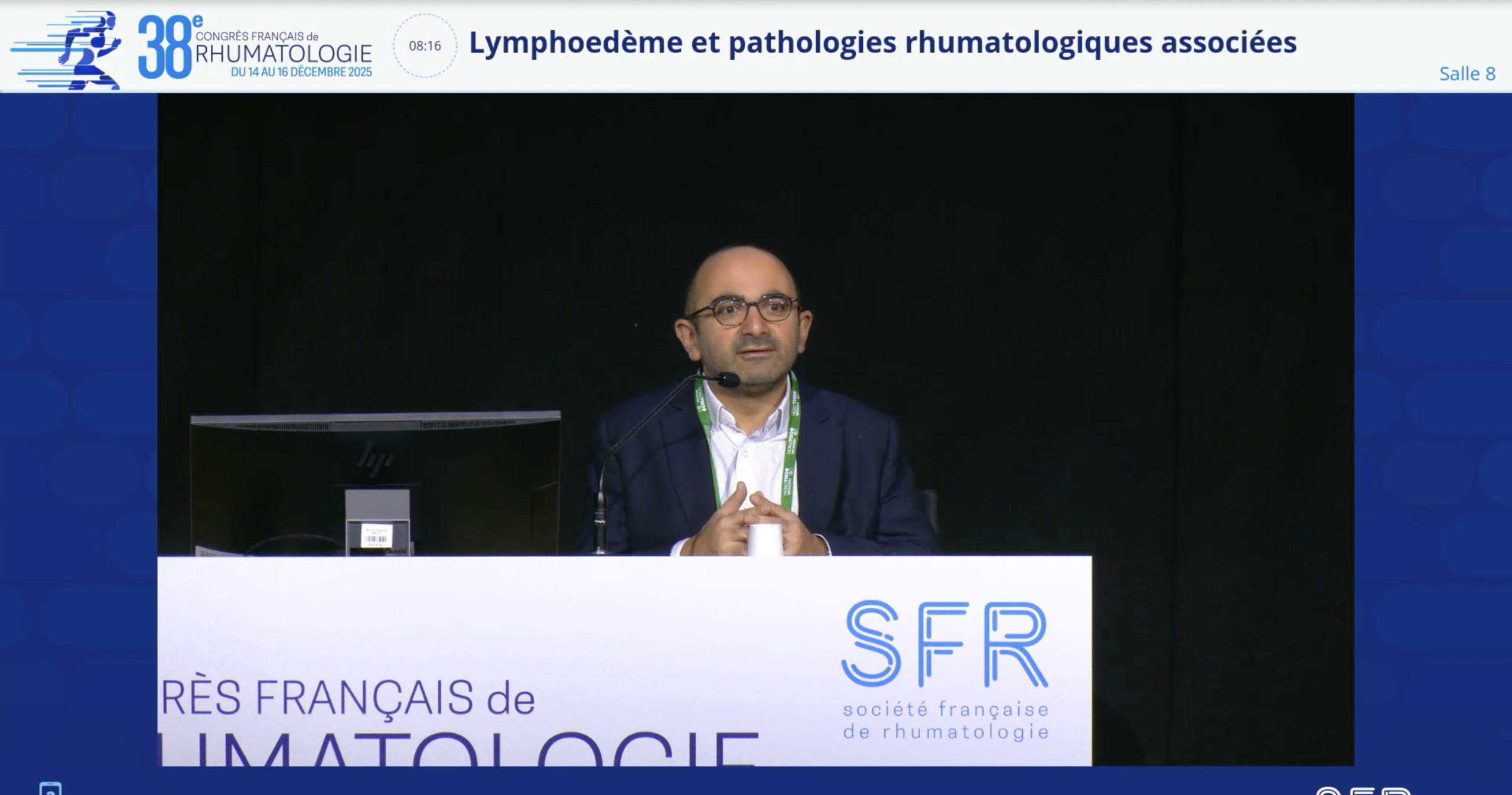This screenshot has height=795, width=1512.
Task: Click the white cup on the desk
Action: pos(765,540)
